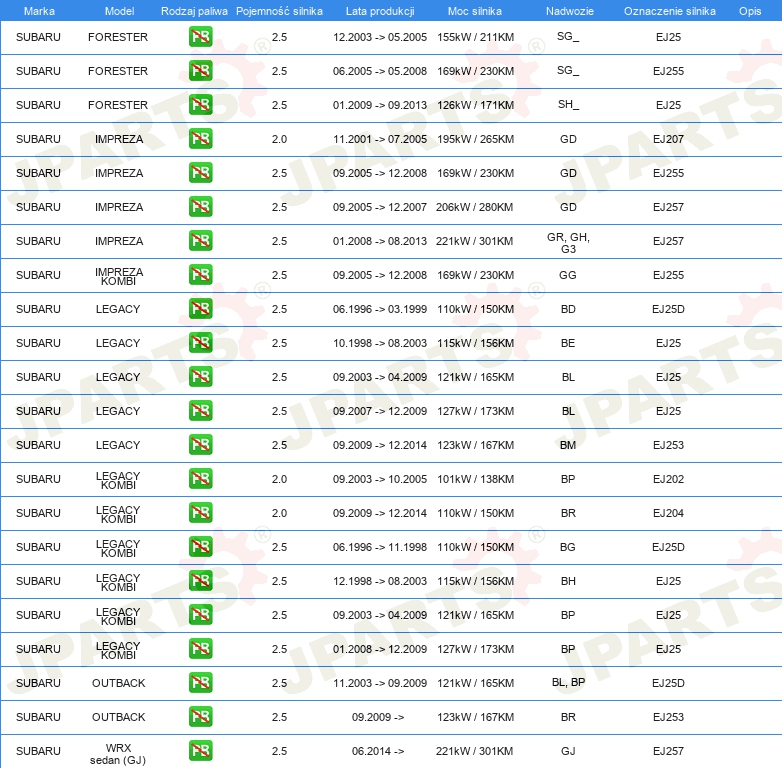
Task: Click the Moc silnika column header
Action: 475,11
